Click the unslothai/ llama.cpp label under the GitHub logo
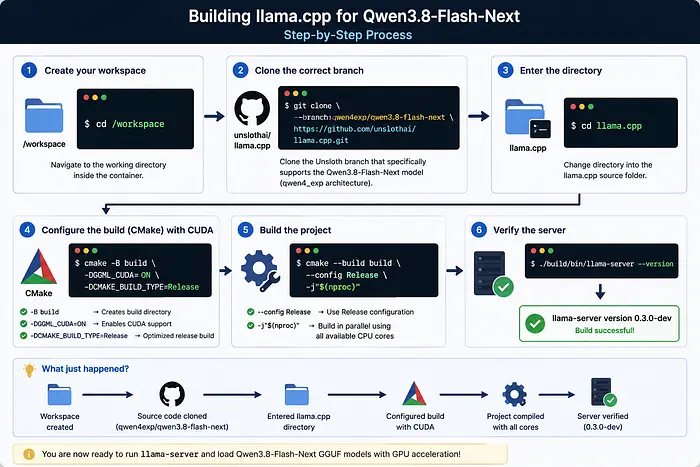This screenshot has height=467, width=700. 252,140
